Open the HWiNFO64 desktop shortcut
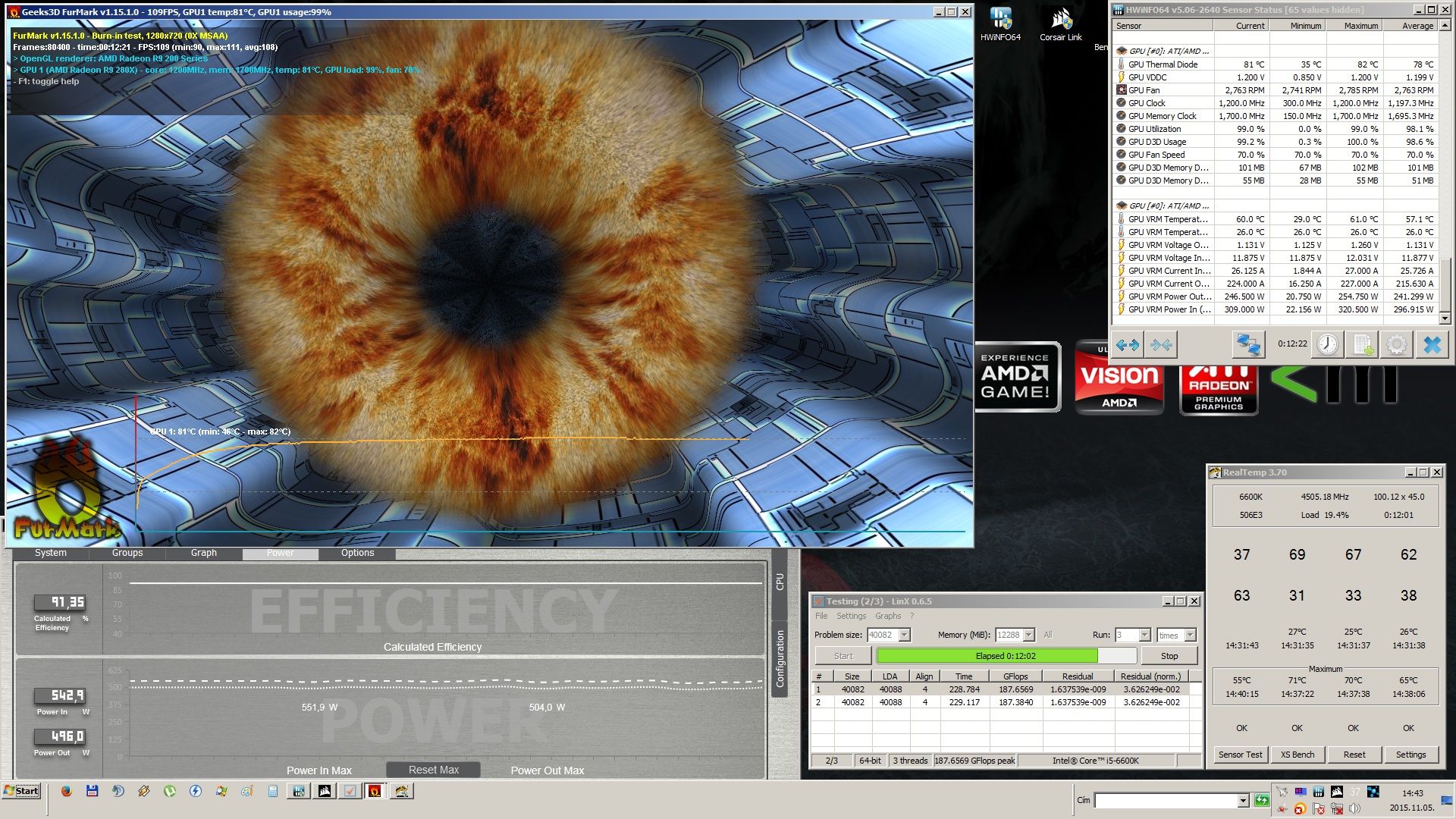 1000,24
